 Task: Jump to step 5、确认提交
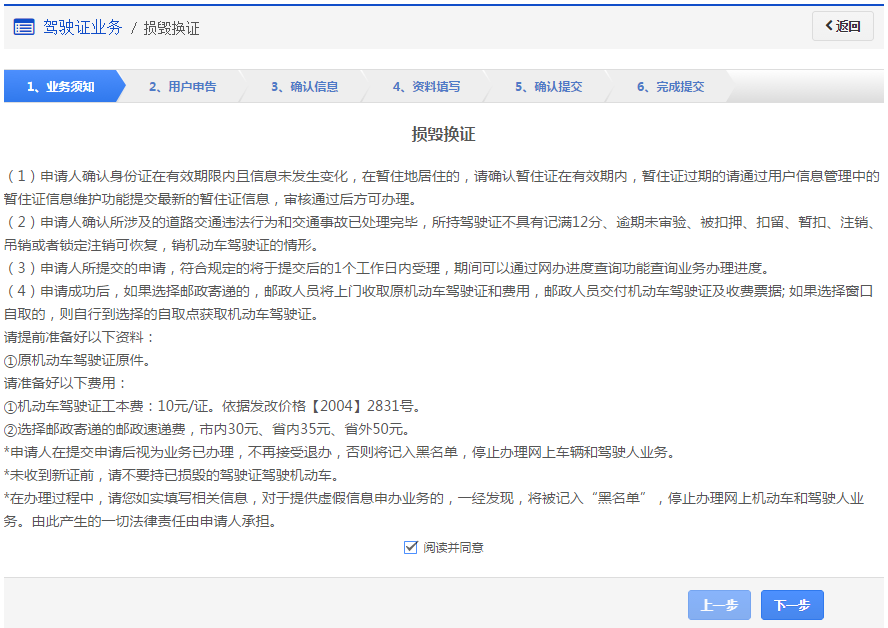[548, 87]
